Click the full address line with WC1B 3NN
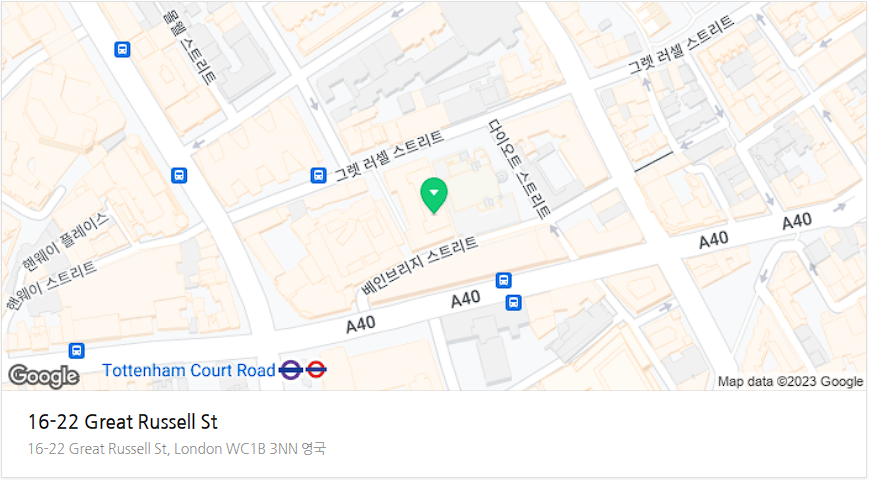The width and height of the screenshot is (872, 480). [177, 449]
